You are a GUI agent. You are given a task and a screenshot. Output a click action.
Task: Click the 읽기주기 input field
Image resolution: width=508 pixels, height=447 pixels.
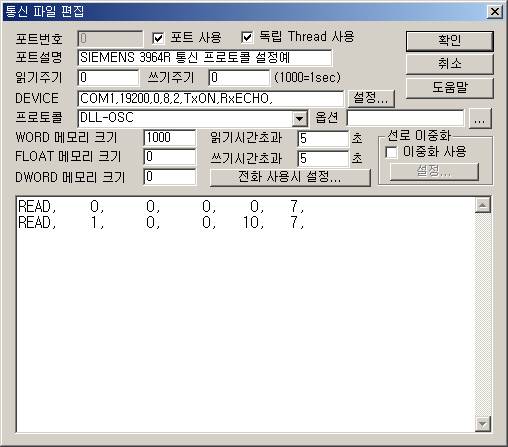pos(108,78)
